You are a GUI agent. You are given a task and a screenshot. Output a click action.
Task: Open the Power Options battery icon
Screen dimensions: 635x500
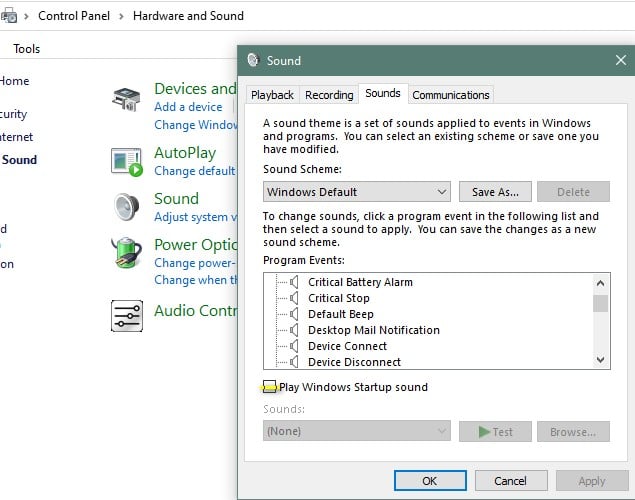[x=126, y=253]
